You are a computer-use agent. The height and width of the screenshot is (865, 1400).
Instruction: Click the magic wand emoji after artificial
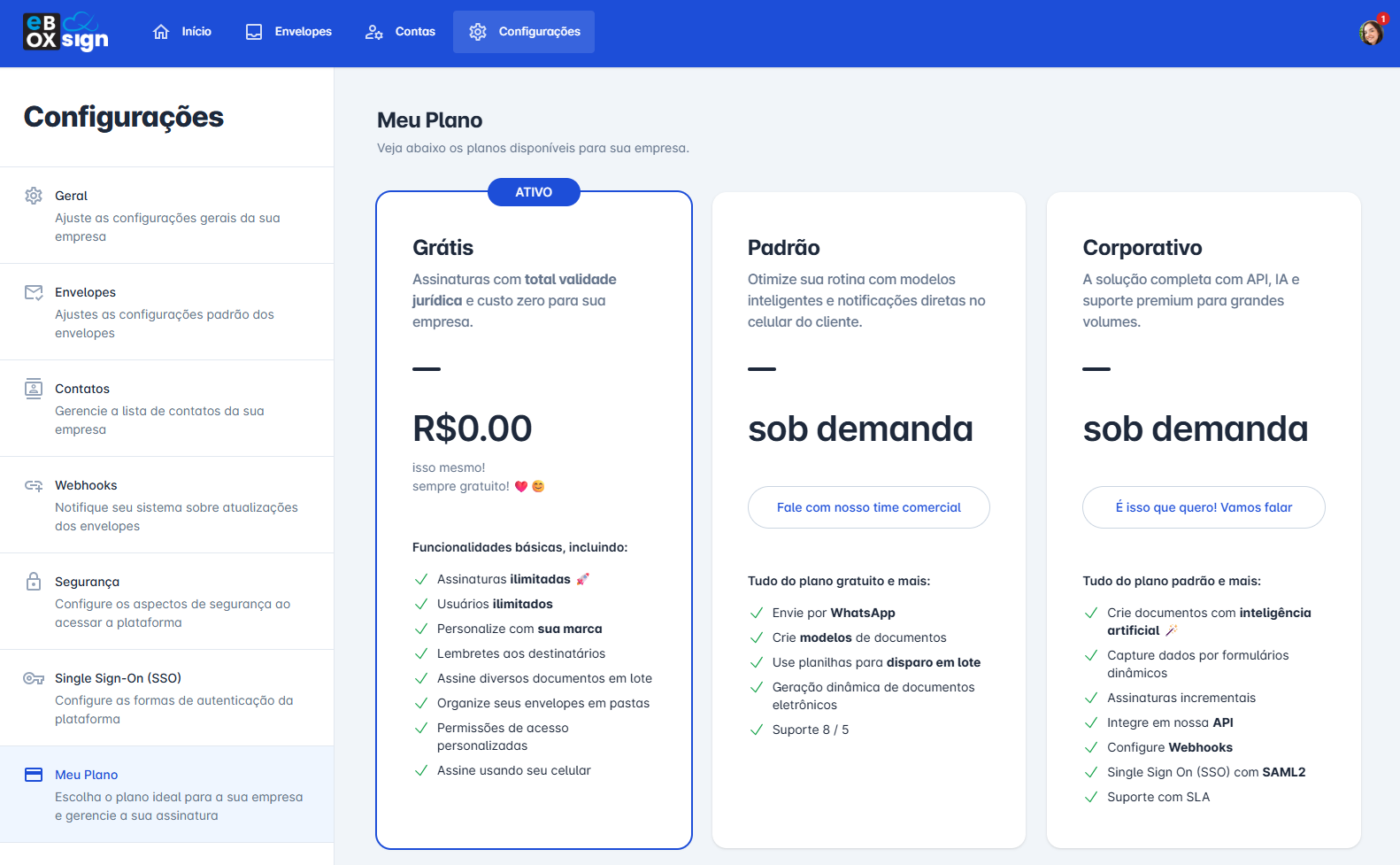pyautogui.click(x=1172, y=630)
